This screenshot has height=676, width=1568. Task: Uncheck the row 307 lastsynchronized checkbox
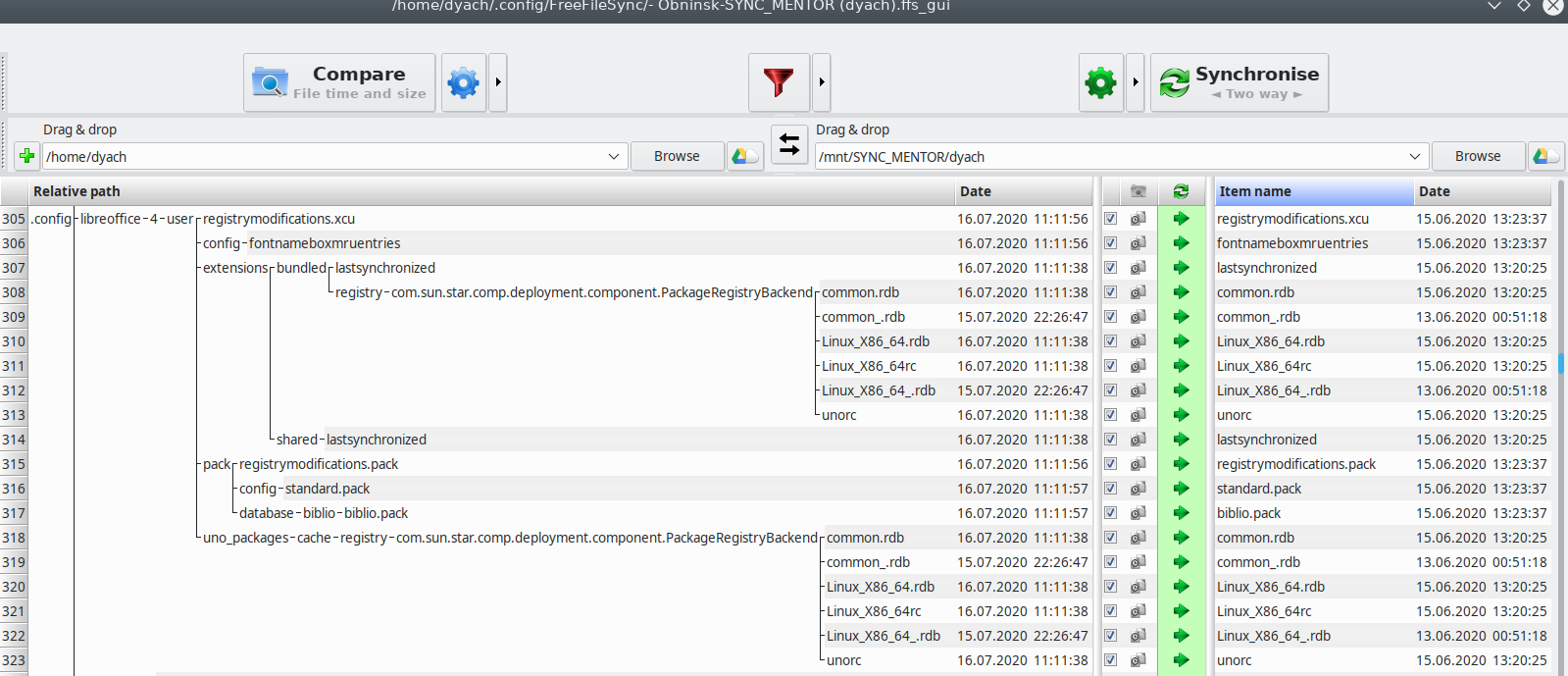click(1110, 268)
